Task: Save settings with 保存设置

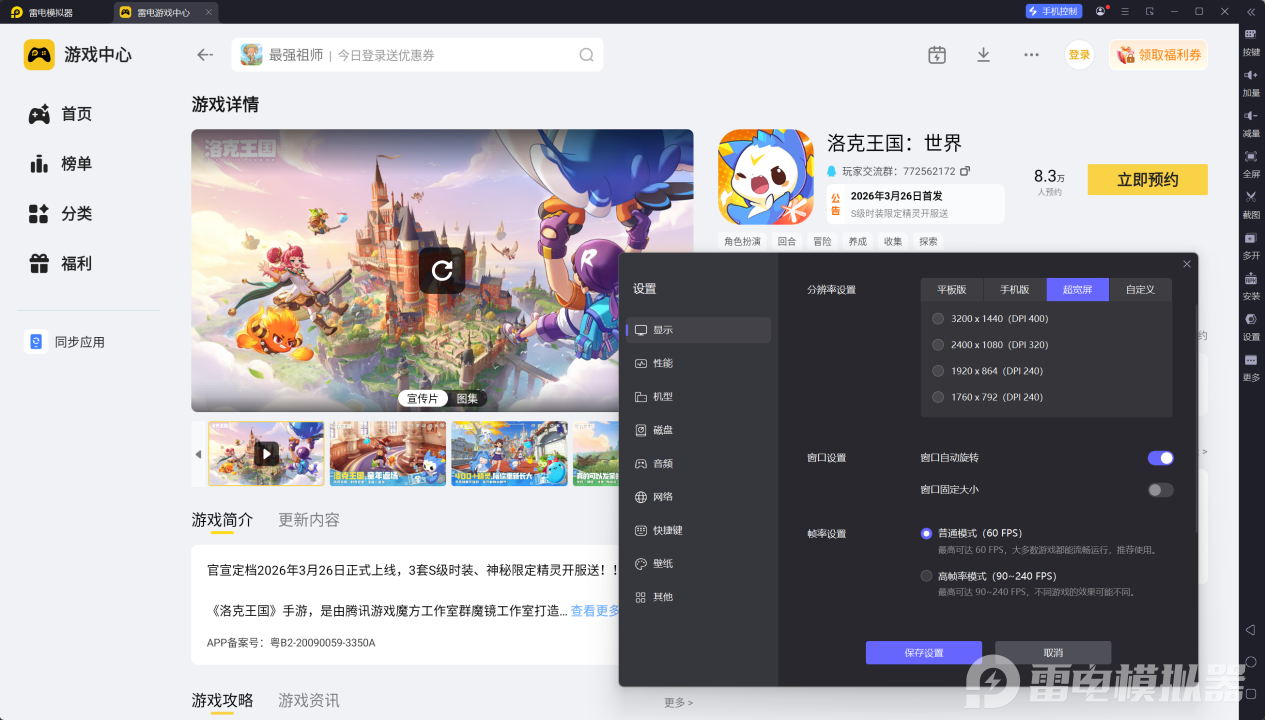Action: click(x=922, y=652)
